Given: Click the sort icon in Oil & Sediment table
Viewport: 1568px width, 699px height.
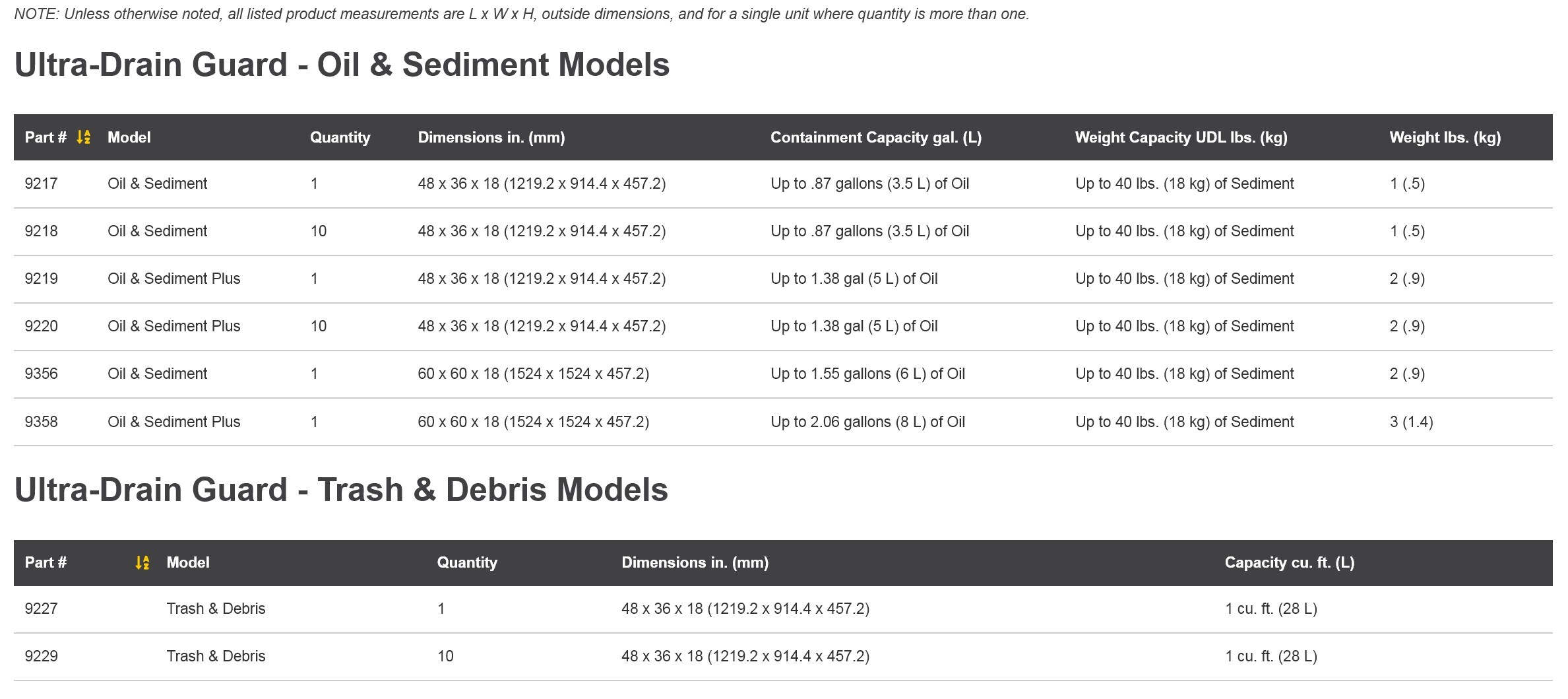Looking at the screenshot, I should (83, 137).
